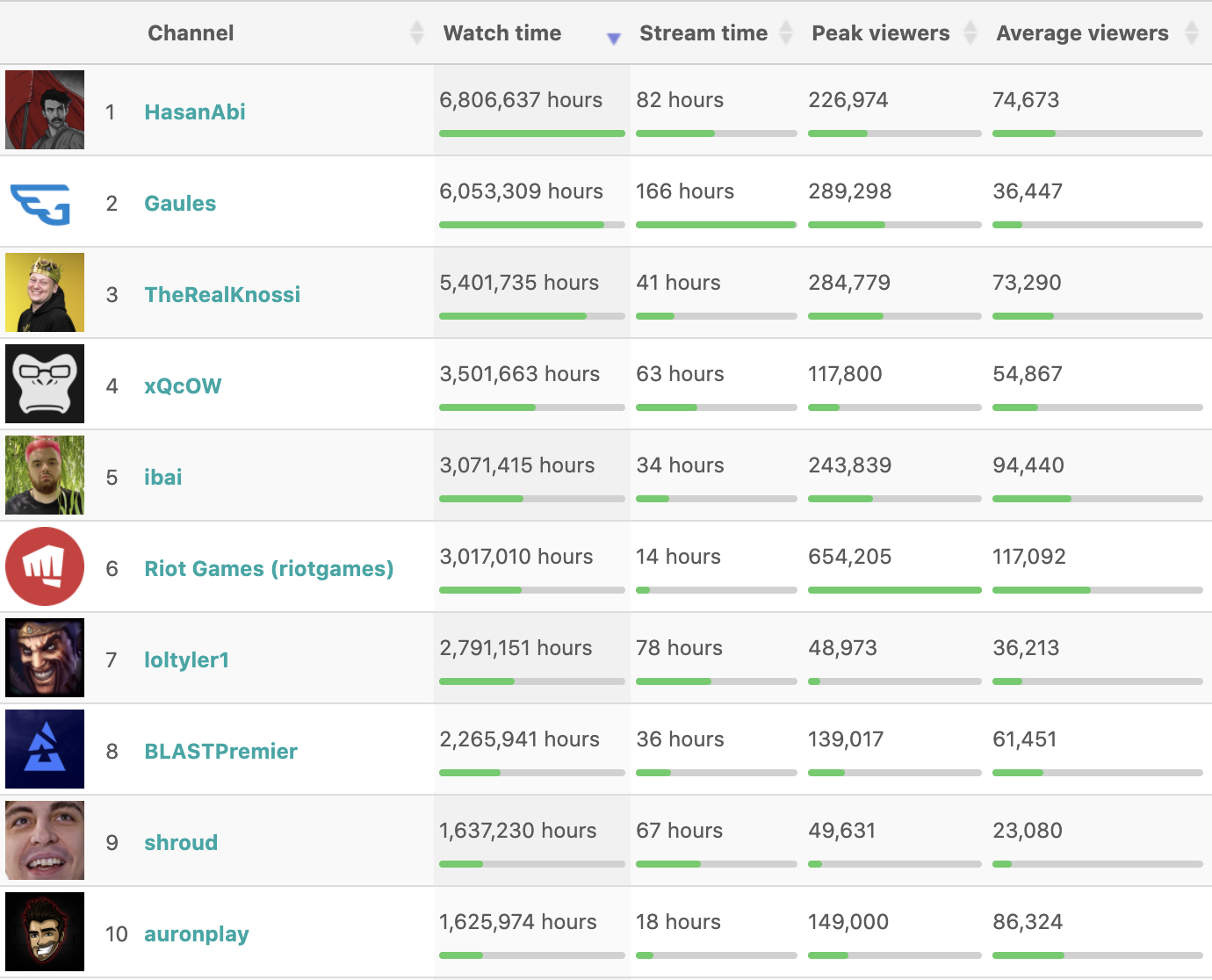Select average viewers value 23,080
The image size is (1212, 980).
pos(1028,831)
